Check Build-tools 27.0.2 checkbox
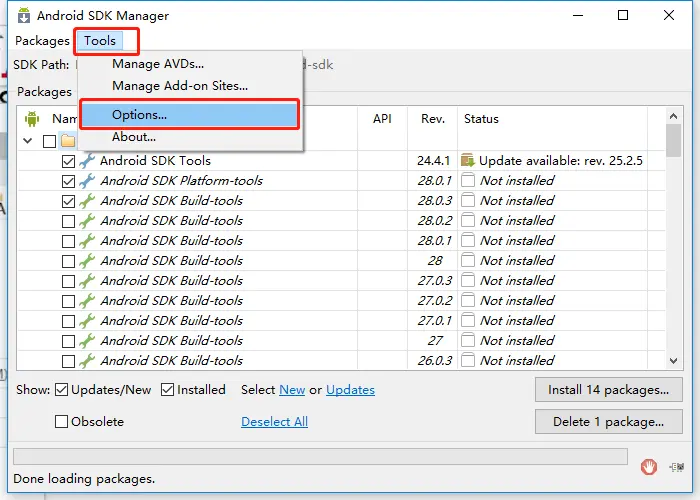This screenshot has width=700, height=500. [x=68, y=301]
